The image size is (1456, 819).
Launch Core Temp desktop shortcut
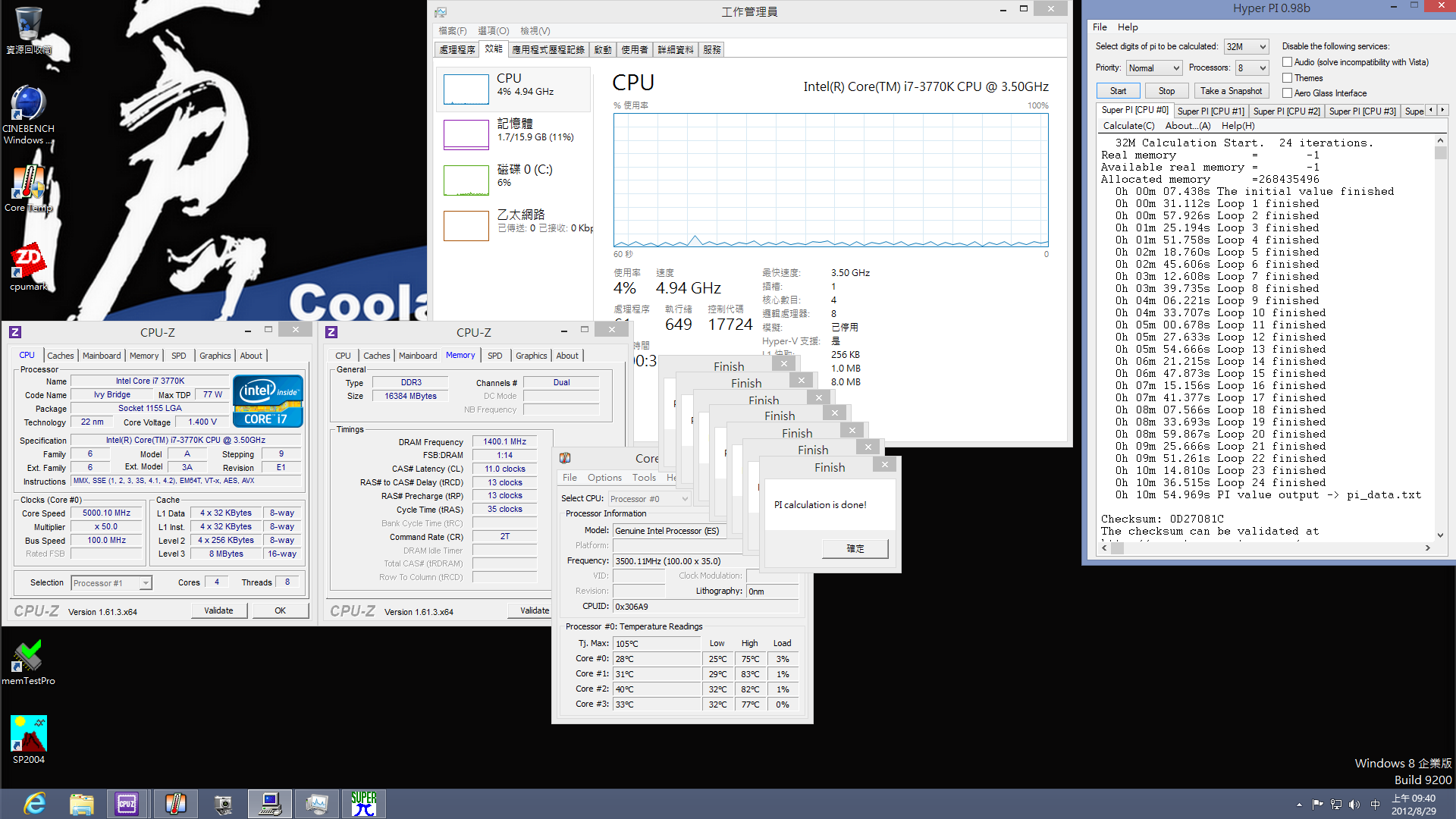tap(29, 190)
